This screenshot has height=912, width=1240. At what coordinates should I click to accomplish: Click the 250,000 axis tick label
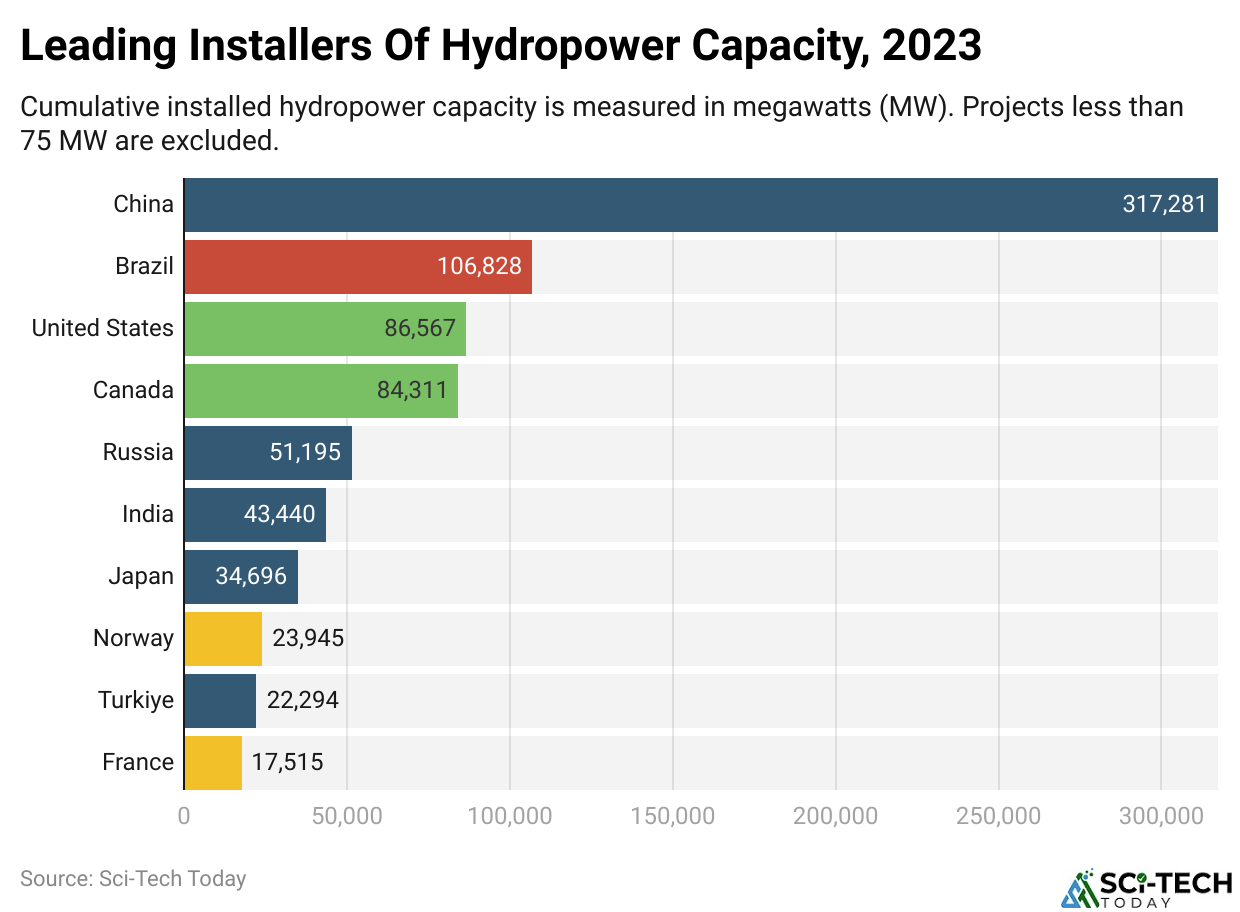[998, 816]
